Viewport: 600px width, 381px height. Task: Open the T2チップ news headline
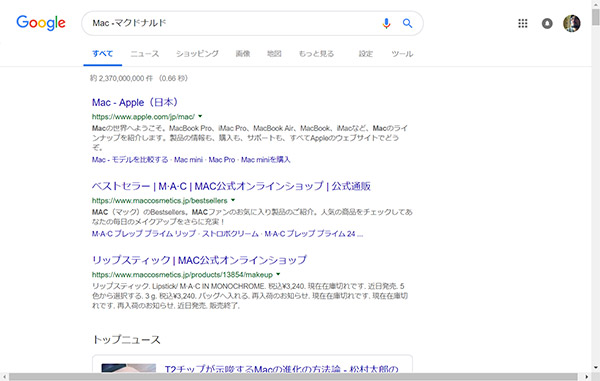coord(282,369)
